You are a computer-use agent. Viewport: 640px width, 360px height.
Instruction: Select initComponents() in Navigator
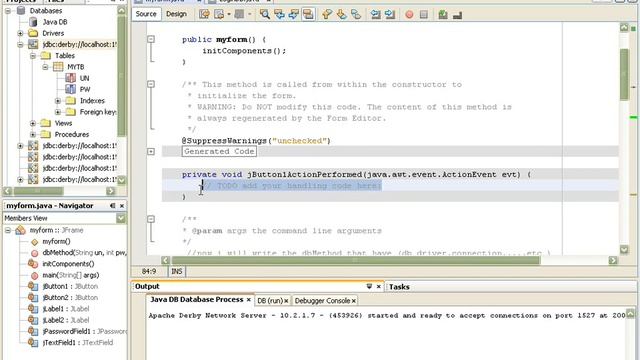[x=68, y=264]
